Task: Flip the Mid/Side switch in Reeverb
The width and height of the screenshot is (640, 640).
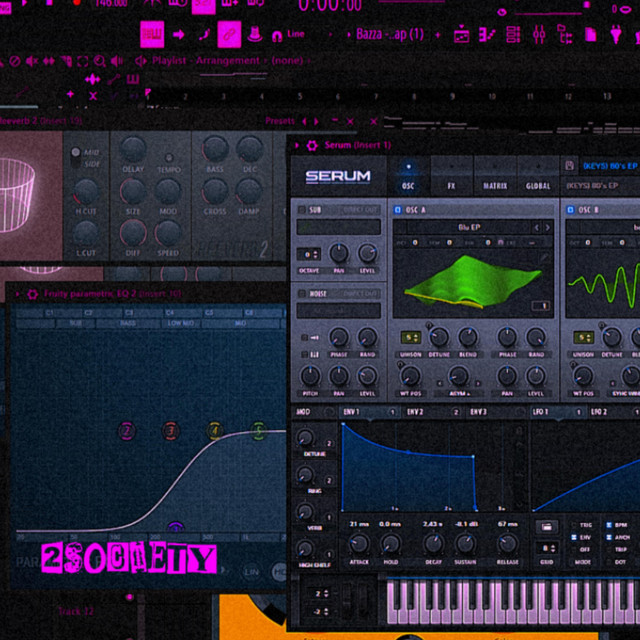Action: pyautogui.click(x=76, y=157)
